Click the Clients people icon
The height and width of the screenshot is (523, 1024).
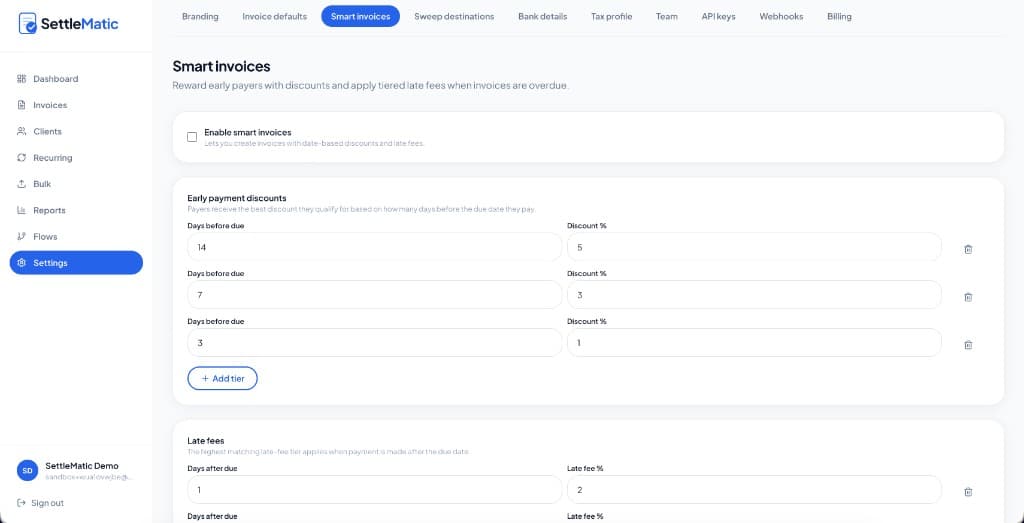pos(21,131)
